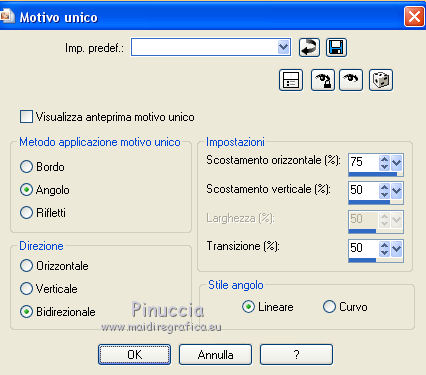
Task: Choose Curvo corner style
Action: 329,307
